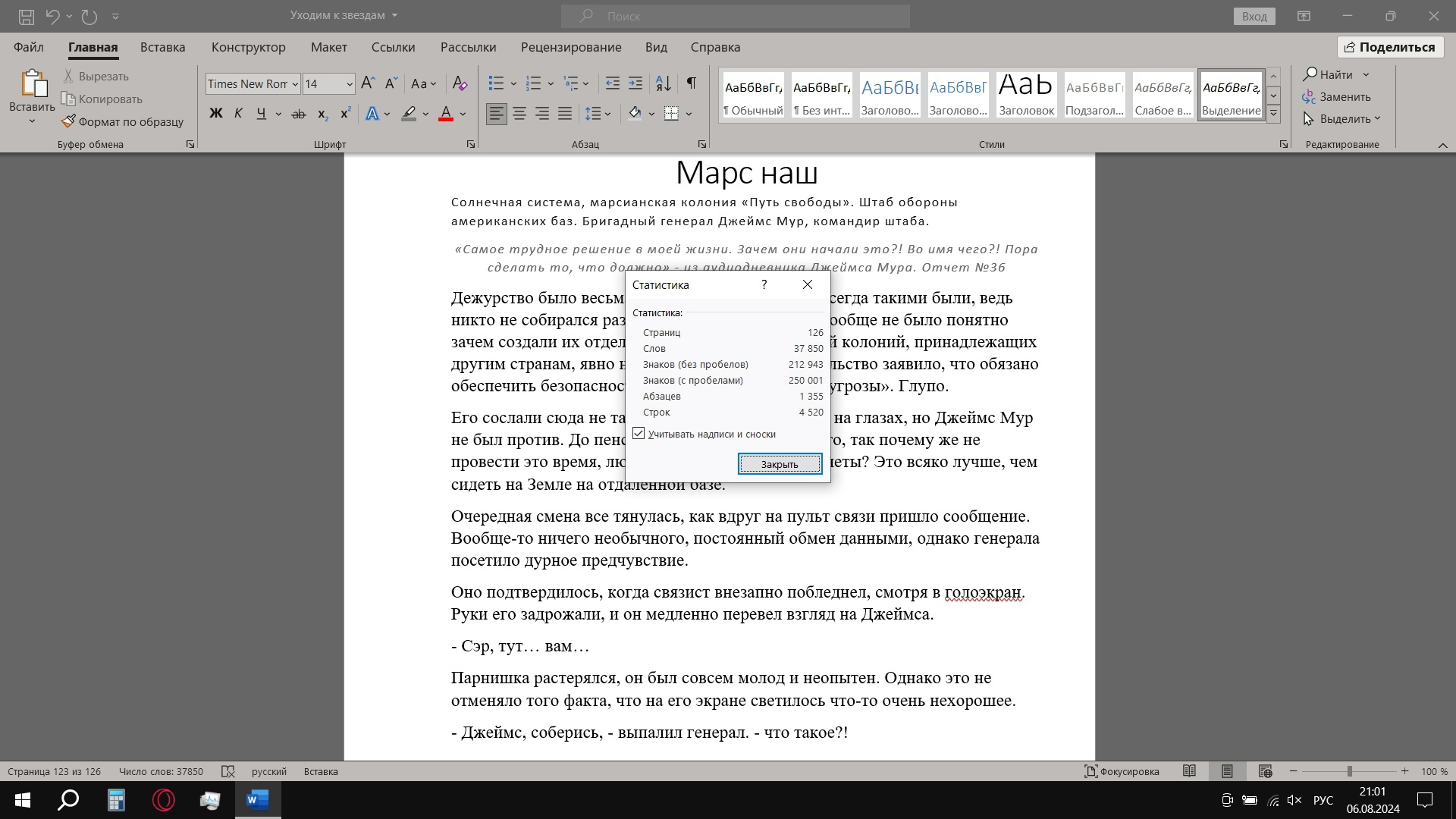Image resolution: width=1456 pixels, height=819 pixels.
Task: Open the Opera browser from the taskbar
Action: [163, 800]
